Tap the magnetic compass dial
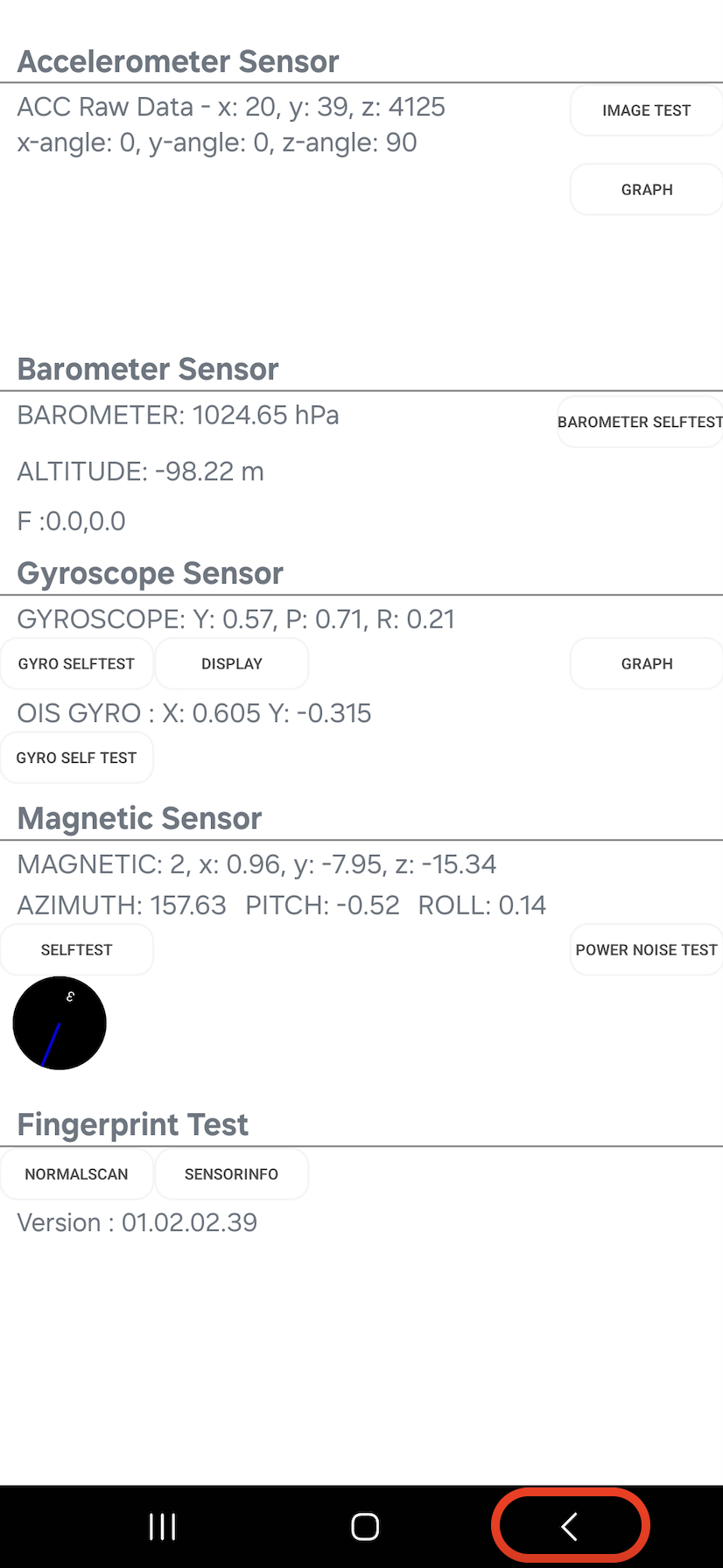This screenshot has height=1568, width=723. pyautogui.click(x=60, y=1023)
